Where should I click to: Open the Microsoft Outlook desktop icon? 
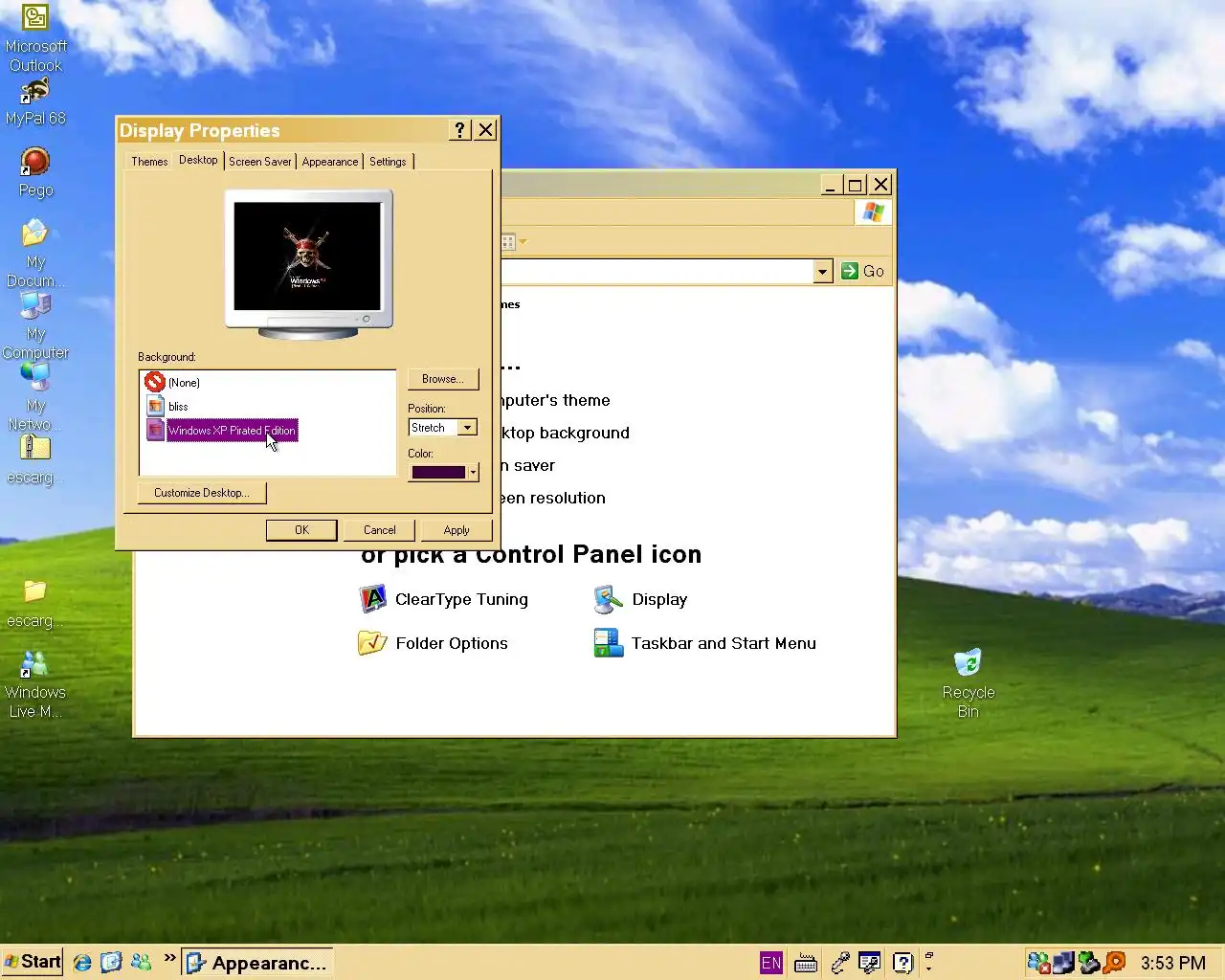pyautogui.click(x=35, y=38)
